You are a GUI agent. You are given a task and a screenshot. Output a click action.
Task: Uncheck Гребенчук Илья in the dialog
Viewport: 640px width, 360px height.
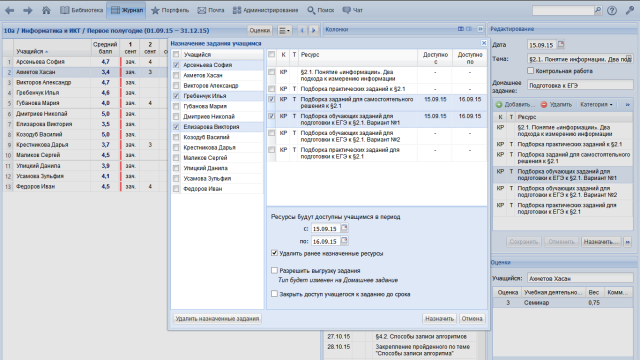pos(176,96)
